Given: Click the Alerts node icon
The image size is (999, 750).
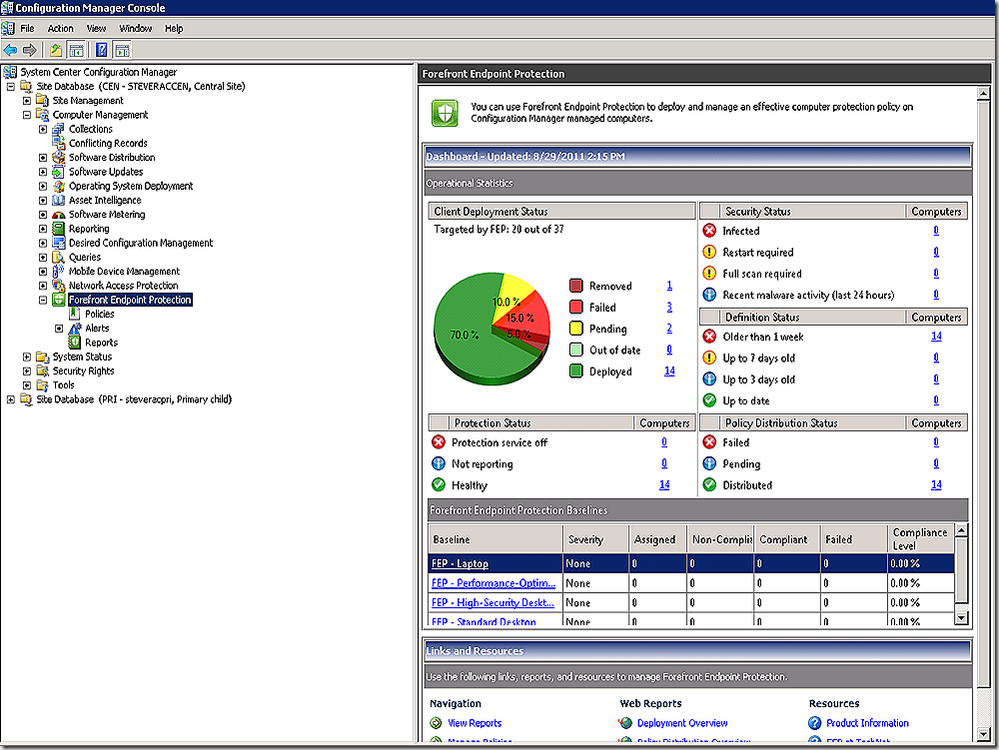Looking at the screenshot, I should click(x=75, y=328).
